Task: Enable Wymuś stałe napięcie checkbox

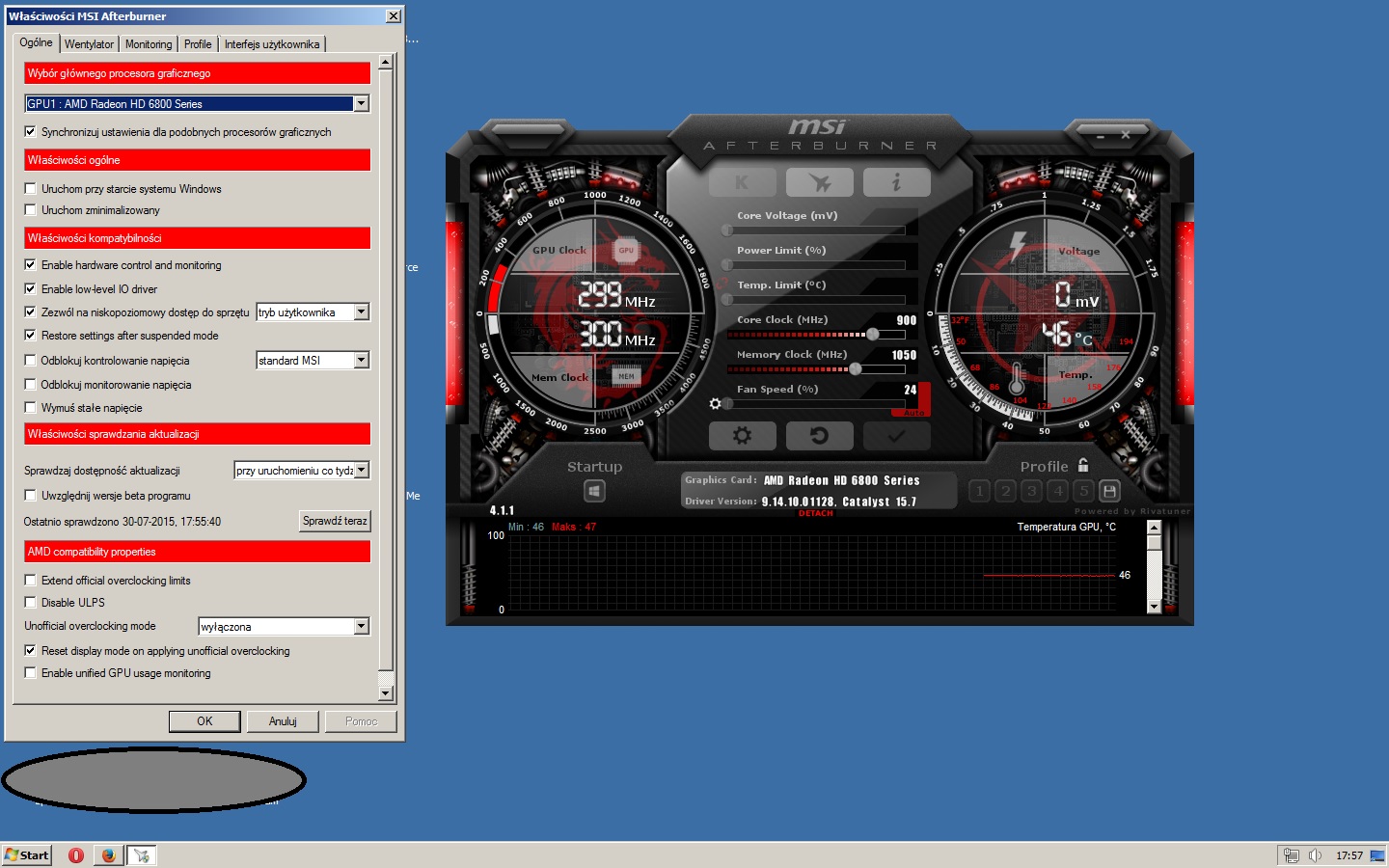Action: [30, 407]
